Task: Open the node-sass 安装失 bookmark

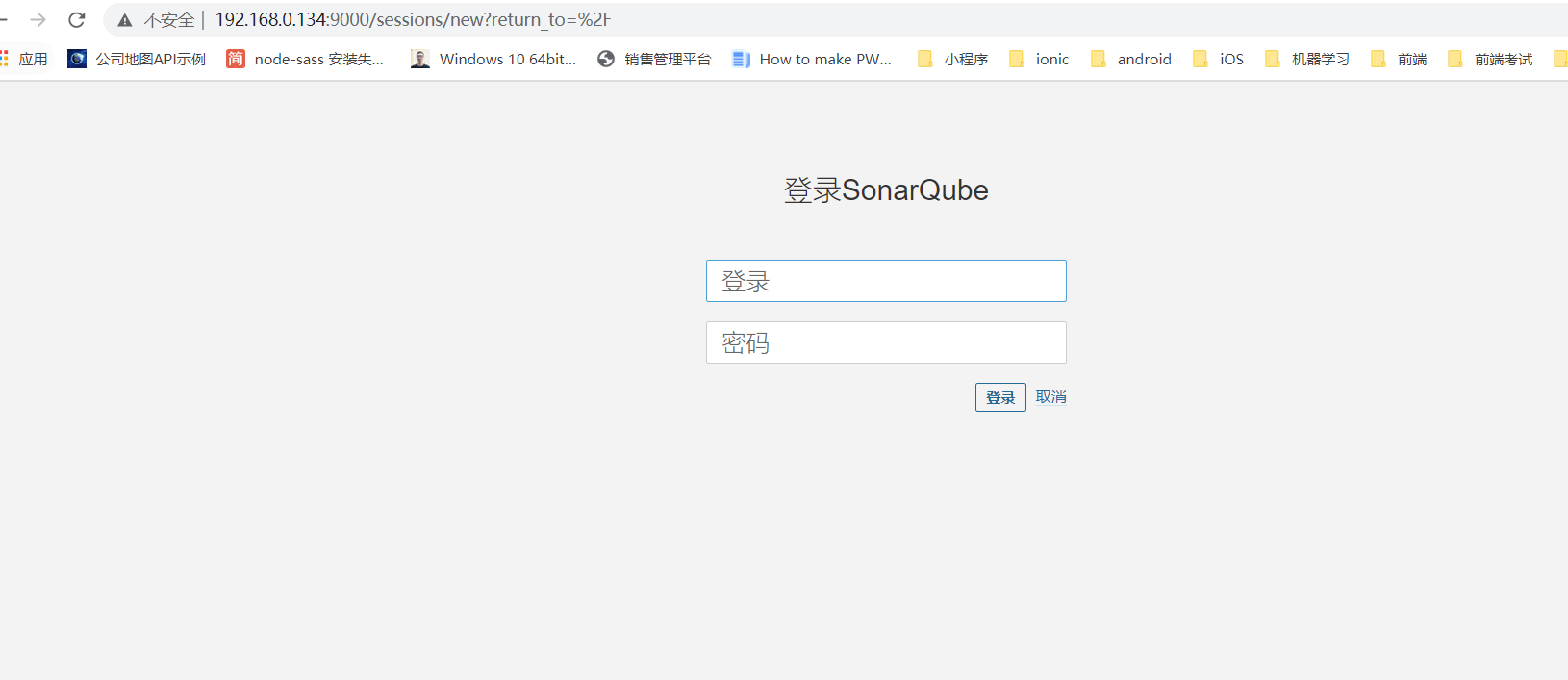Action: (305, 60)
